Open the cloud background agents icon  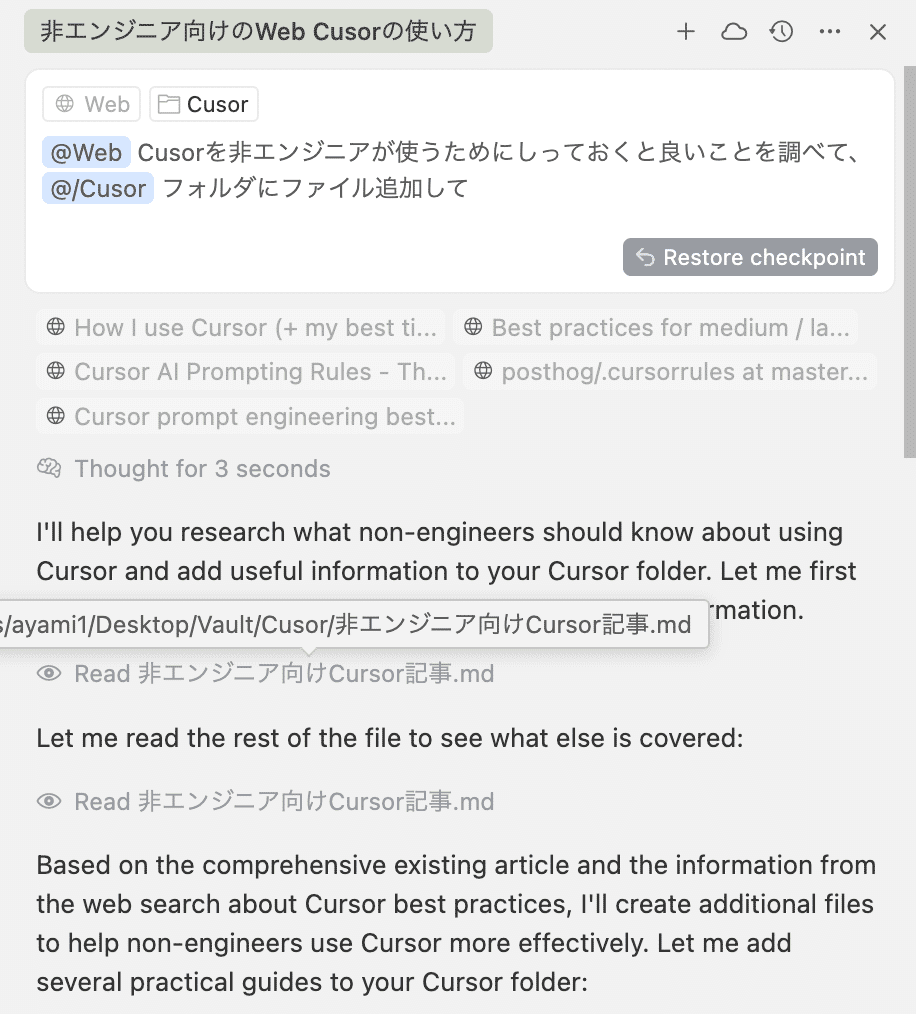[x=734, y=32]
